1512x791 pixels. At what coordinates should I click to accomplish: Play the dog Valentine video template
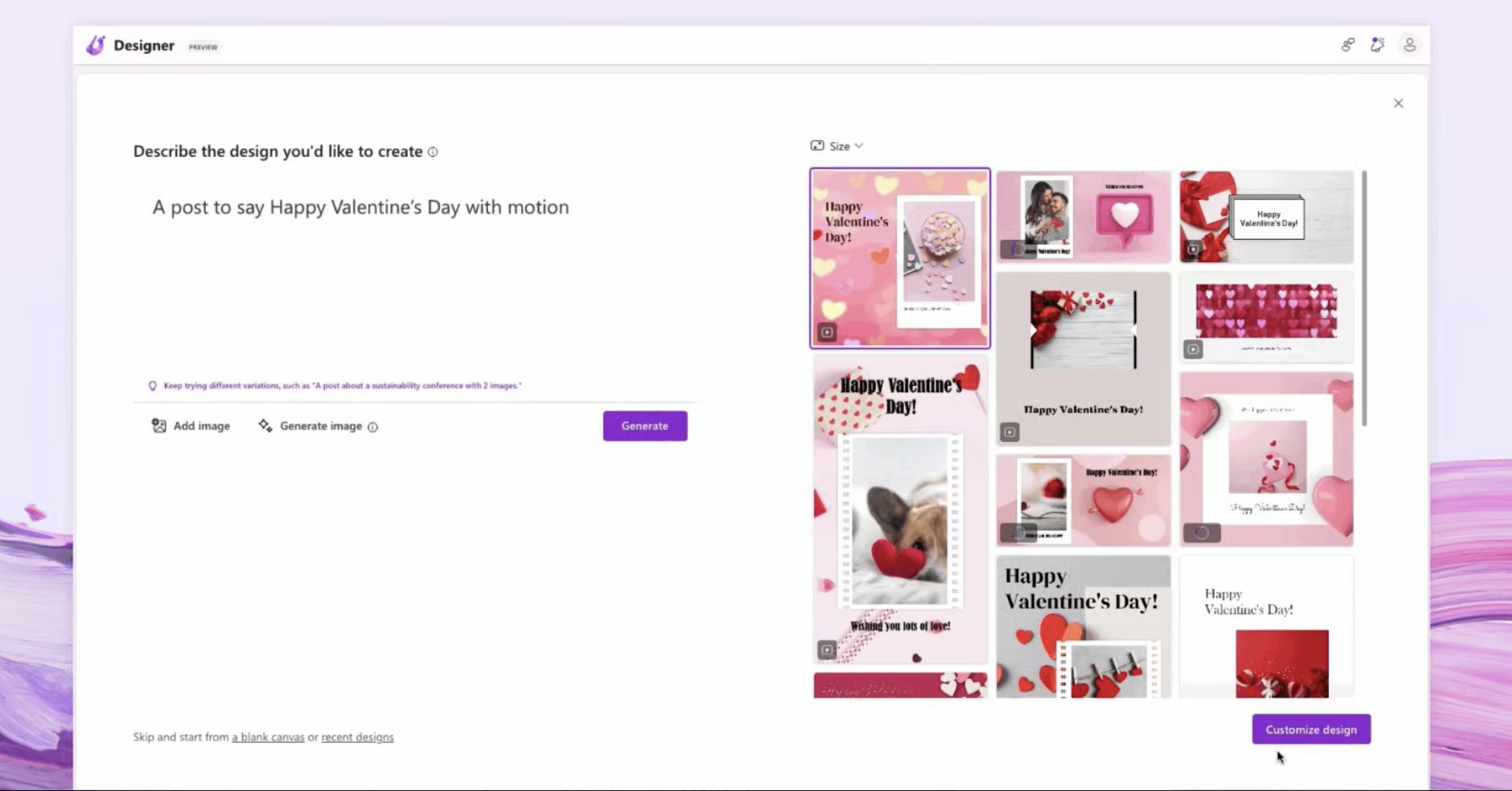(x=826, y=649)
